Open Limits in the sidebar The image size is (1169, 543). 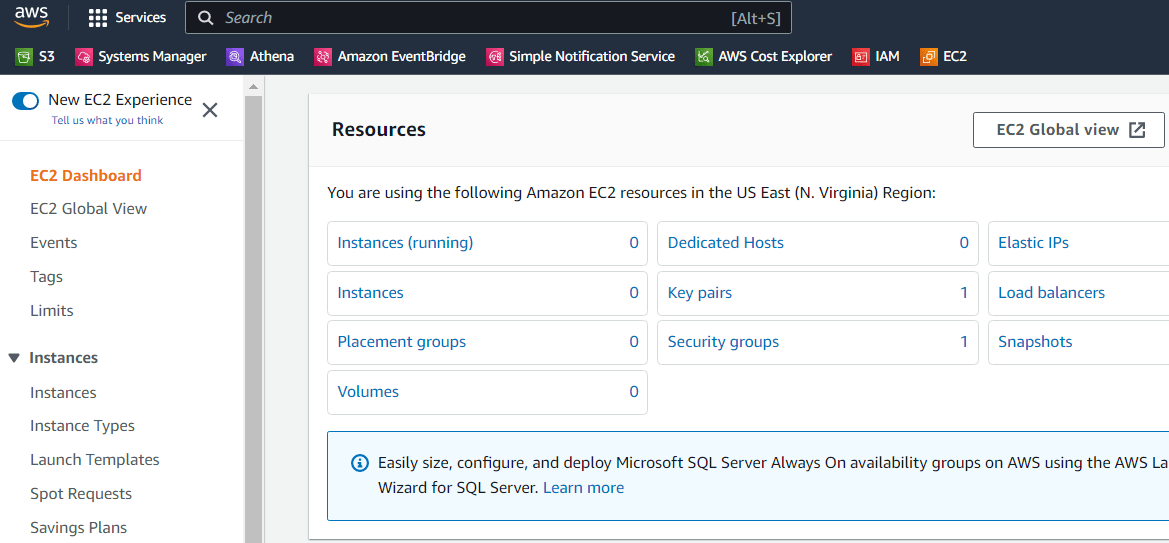click(51, 310)
